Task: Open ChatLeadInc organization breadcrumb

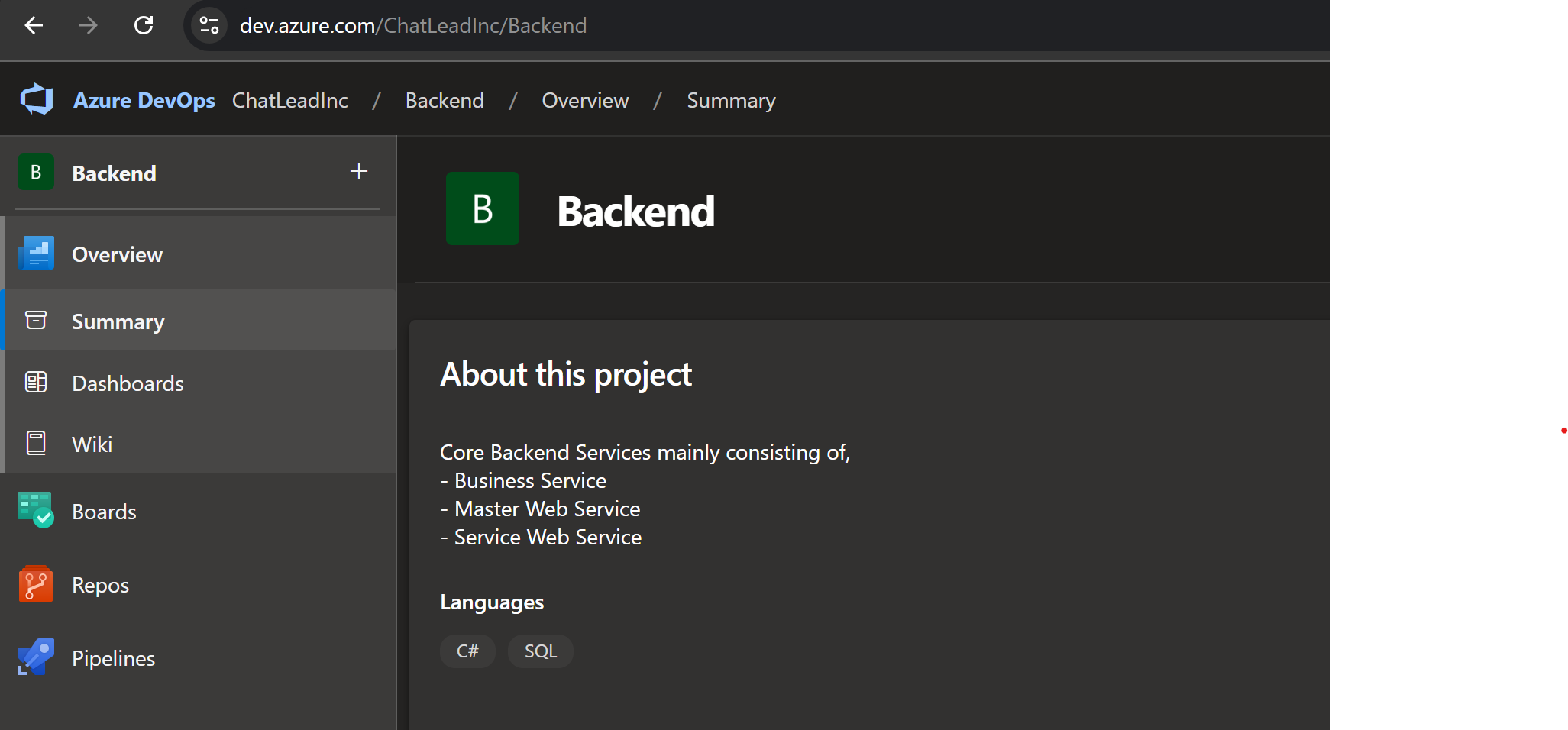Action: pos(289,100)
